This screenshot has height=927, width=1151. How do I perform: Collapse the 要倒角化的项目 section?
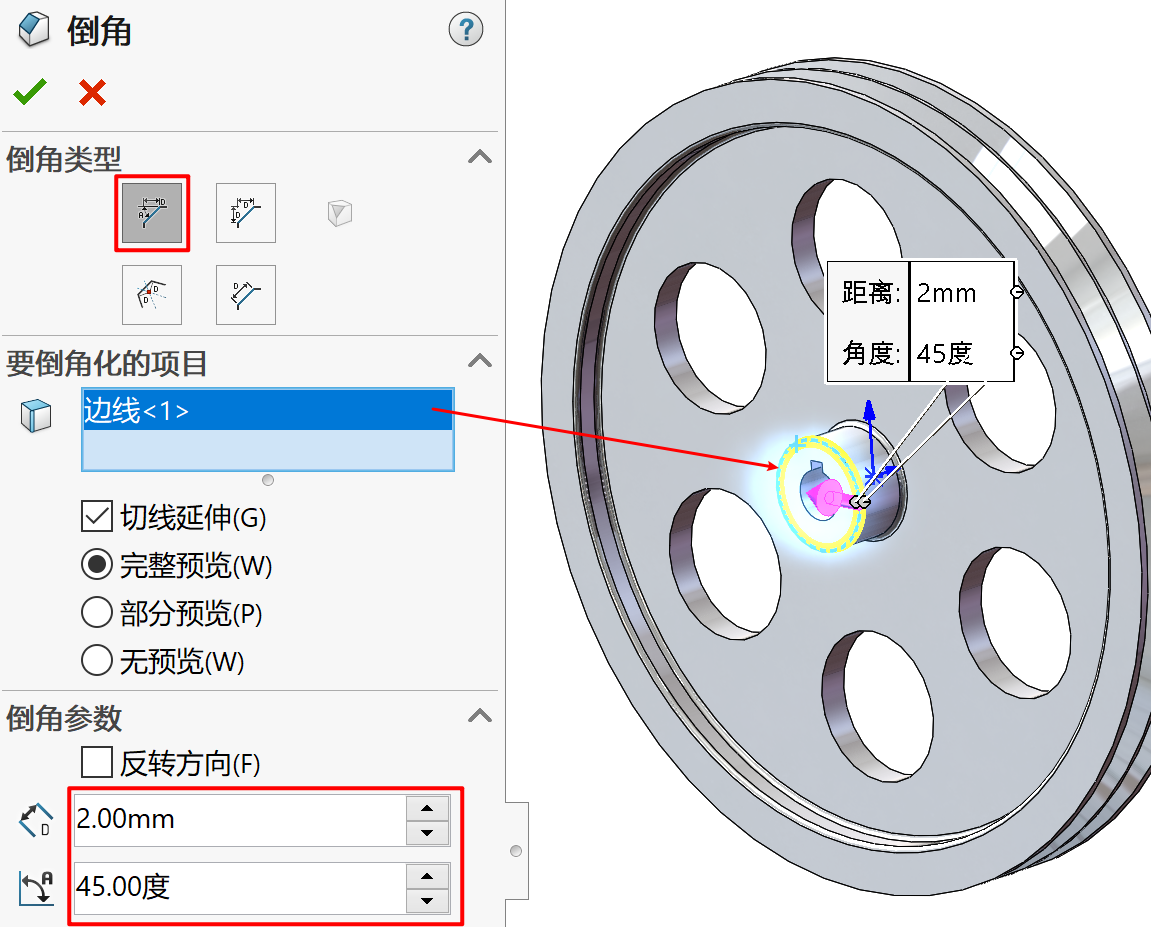(480, 361)
